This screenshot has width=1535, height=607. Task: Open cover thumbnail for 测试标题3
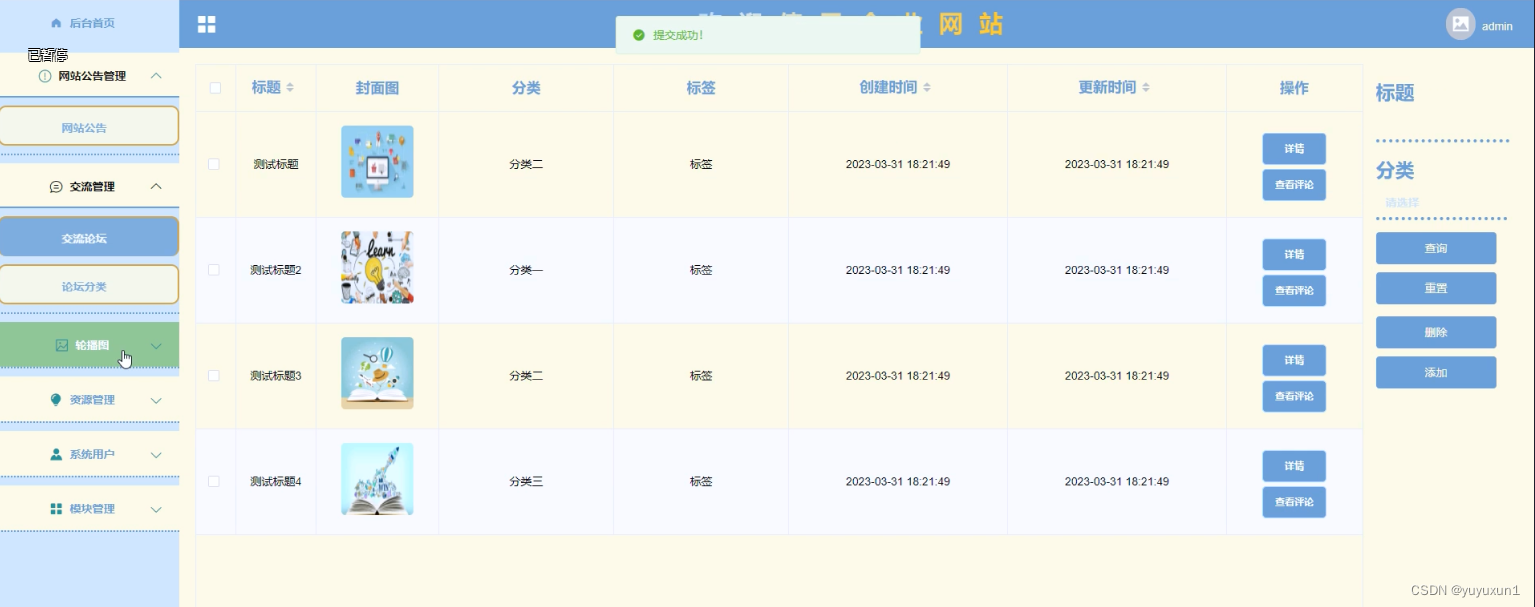coord(377,373)
